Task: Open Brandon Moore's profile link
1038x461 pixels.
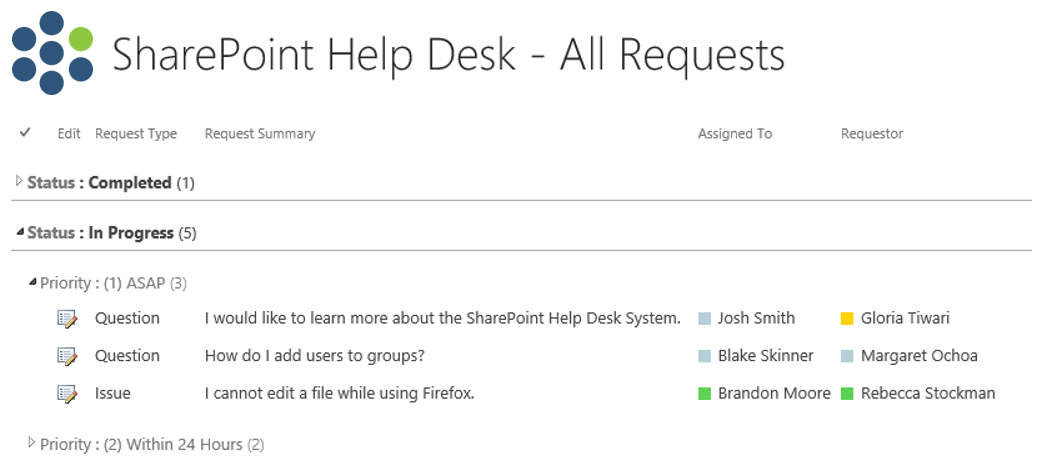Action: click(x=774, y=394)
